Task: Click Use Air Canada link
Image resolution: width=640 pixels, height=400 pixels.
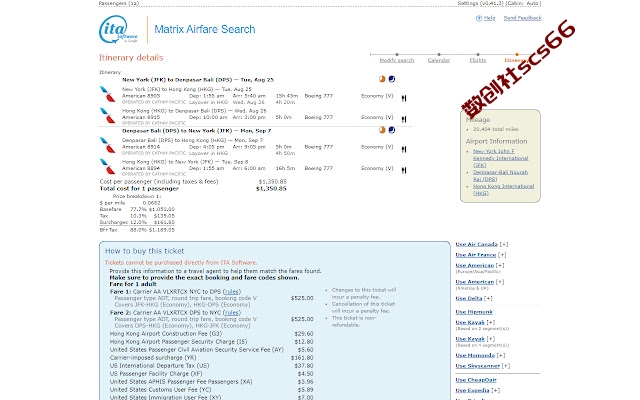Action: [476, 244]
